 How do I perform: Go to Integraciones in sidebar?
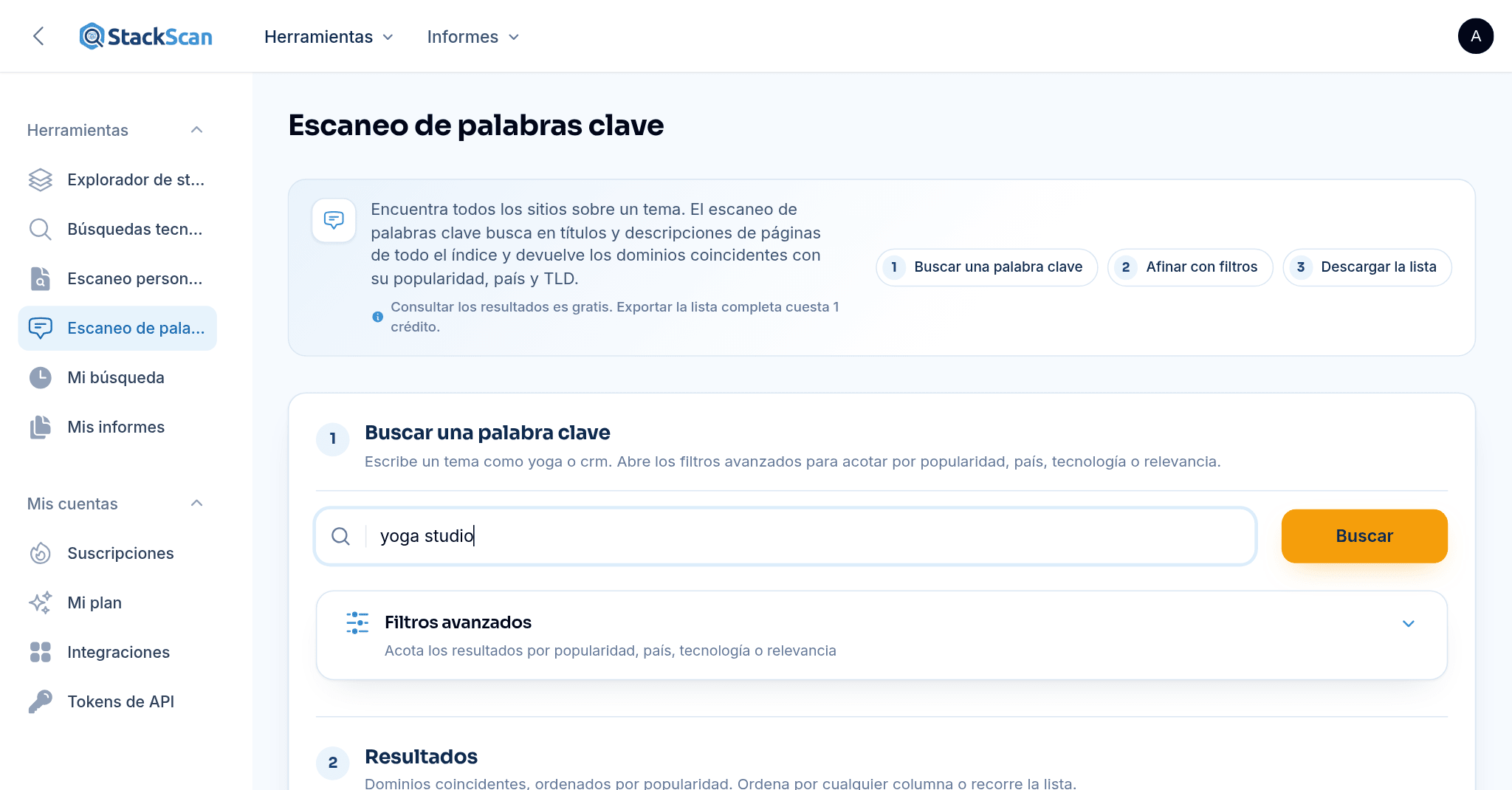(117, 652)
